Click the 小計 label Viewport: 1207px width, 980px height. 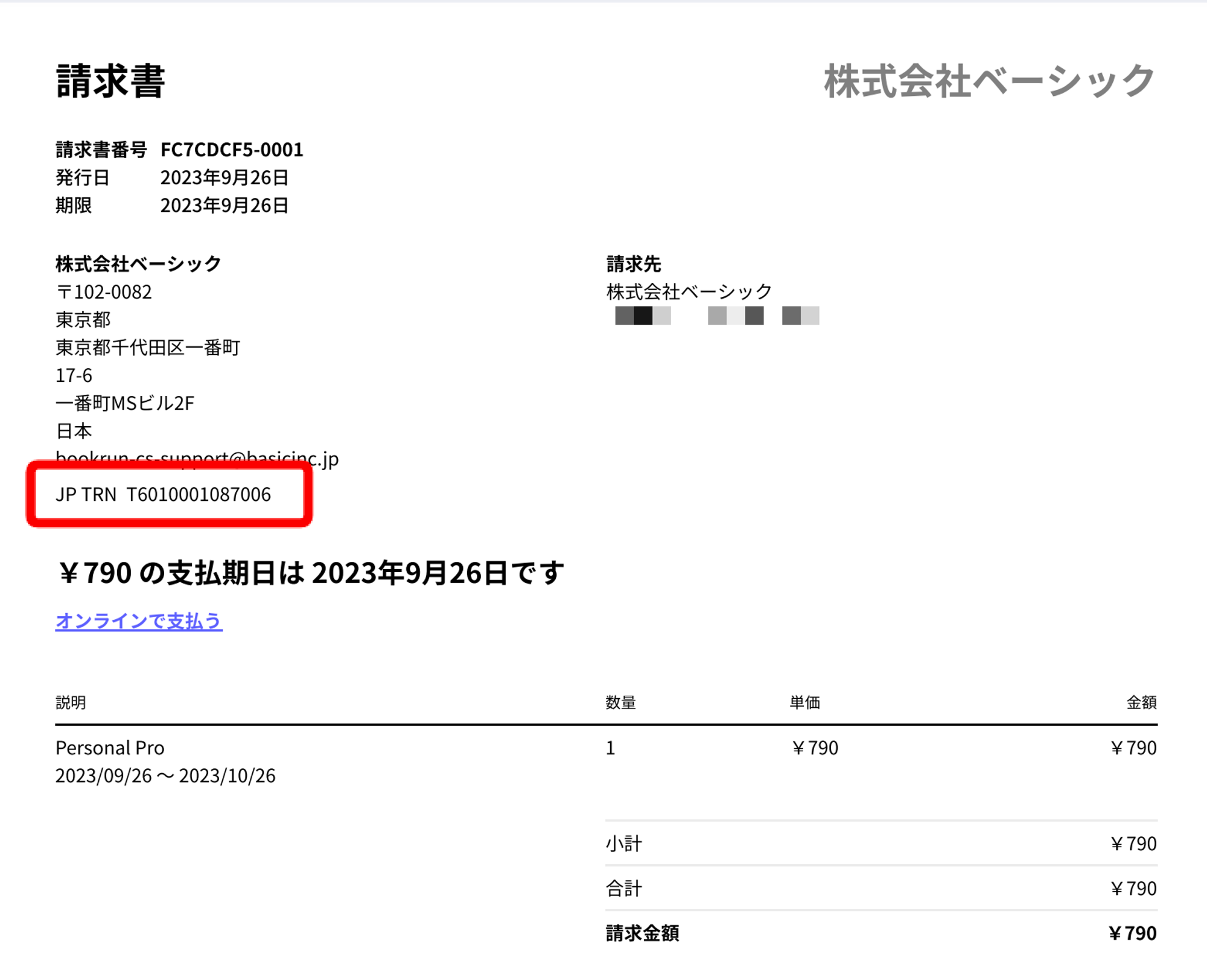[624, 844]
